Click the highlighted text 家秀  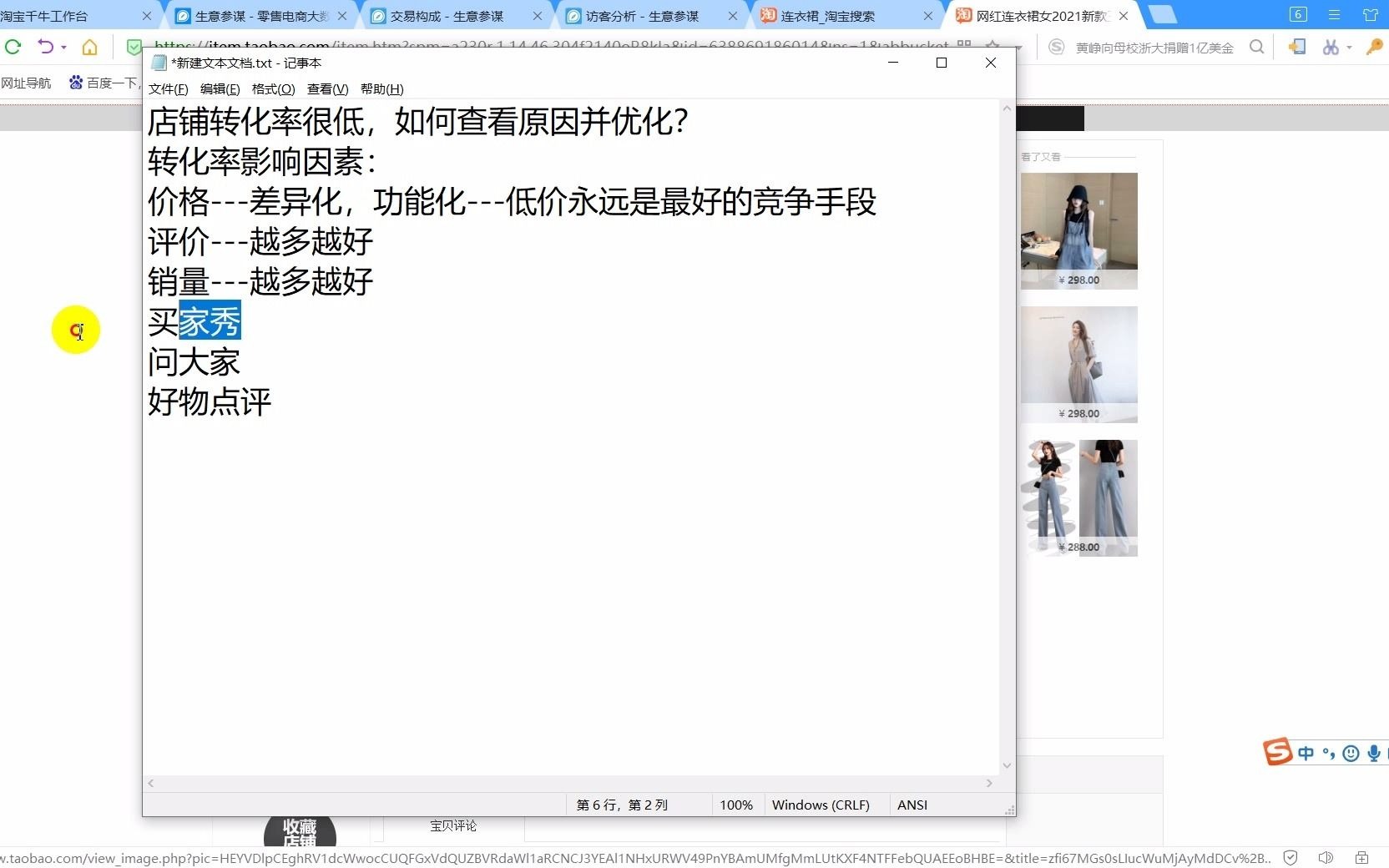[x=210, y=321]
